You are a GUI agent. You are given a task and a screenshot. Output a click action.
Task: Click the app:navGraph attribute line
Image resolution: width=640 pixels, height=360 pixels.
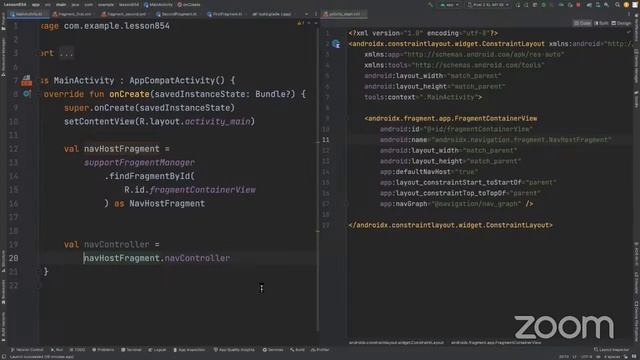tap(456, 204)
